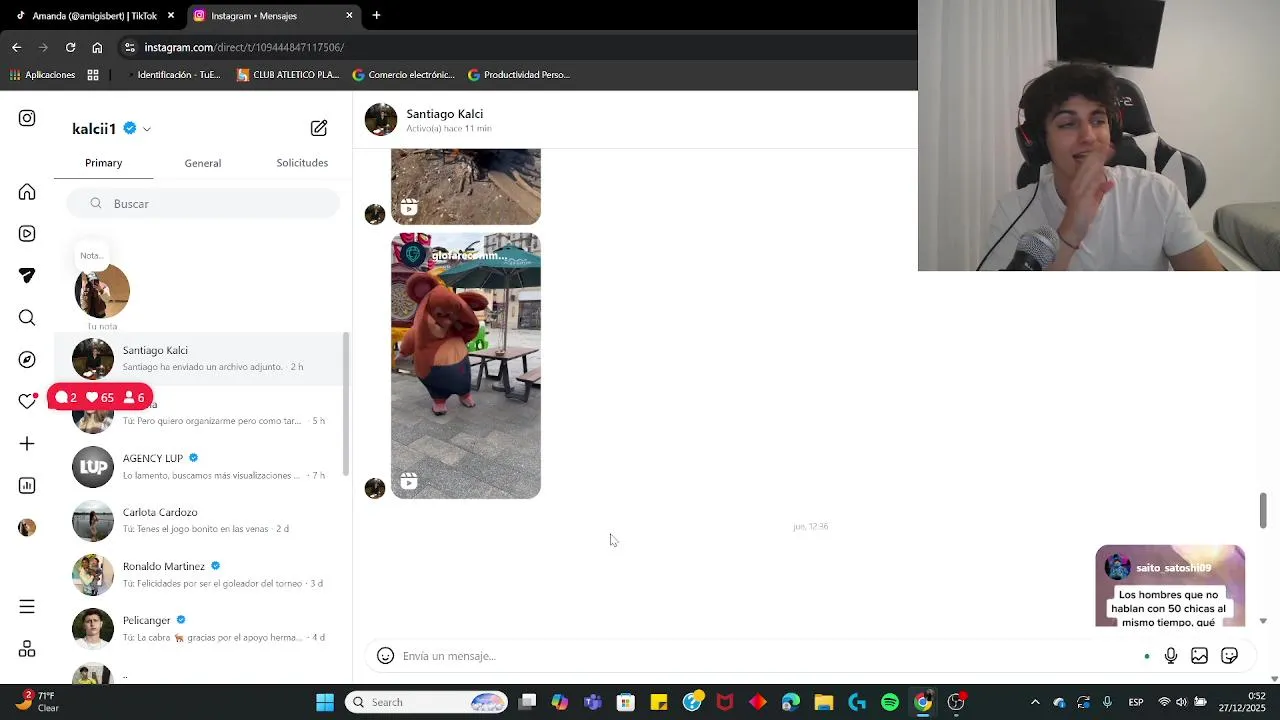
Task: Reload the page in Chrome
Action: pos(70,47)
